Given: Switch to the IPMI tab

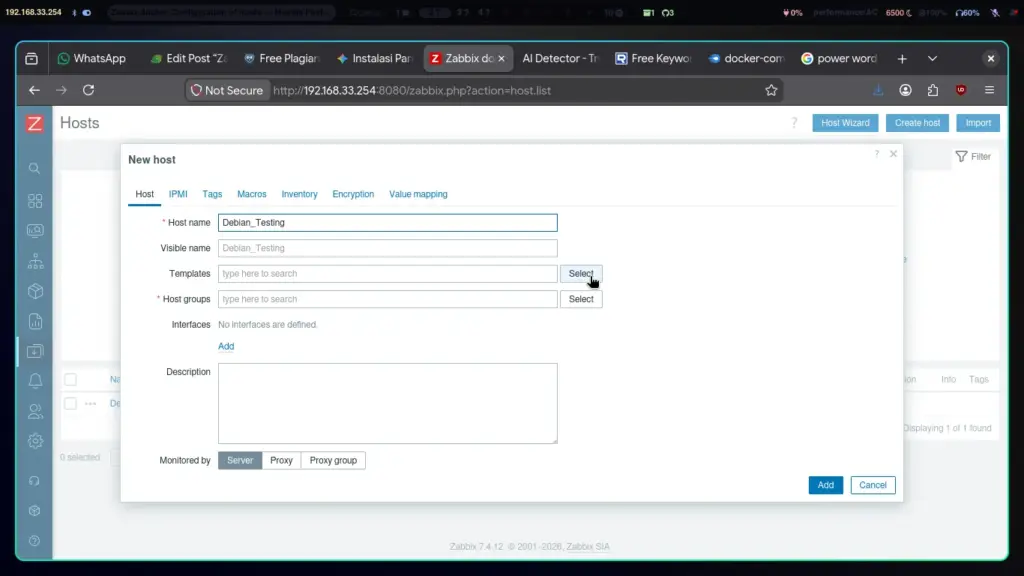Looking at the screenshot, I should pyautogui.click(x=178, y=194).
